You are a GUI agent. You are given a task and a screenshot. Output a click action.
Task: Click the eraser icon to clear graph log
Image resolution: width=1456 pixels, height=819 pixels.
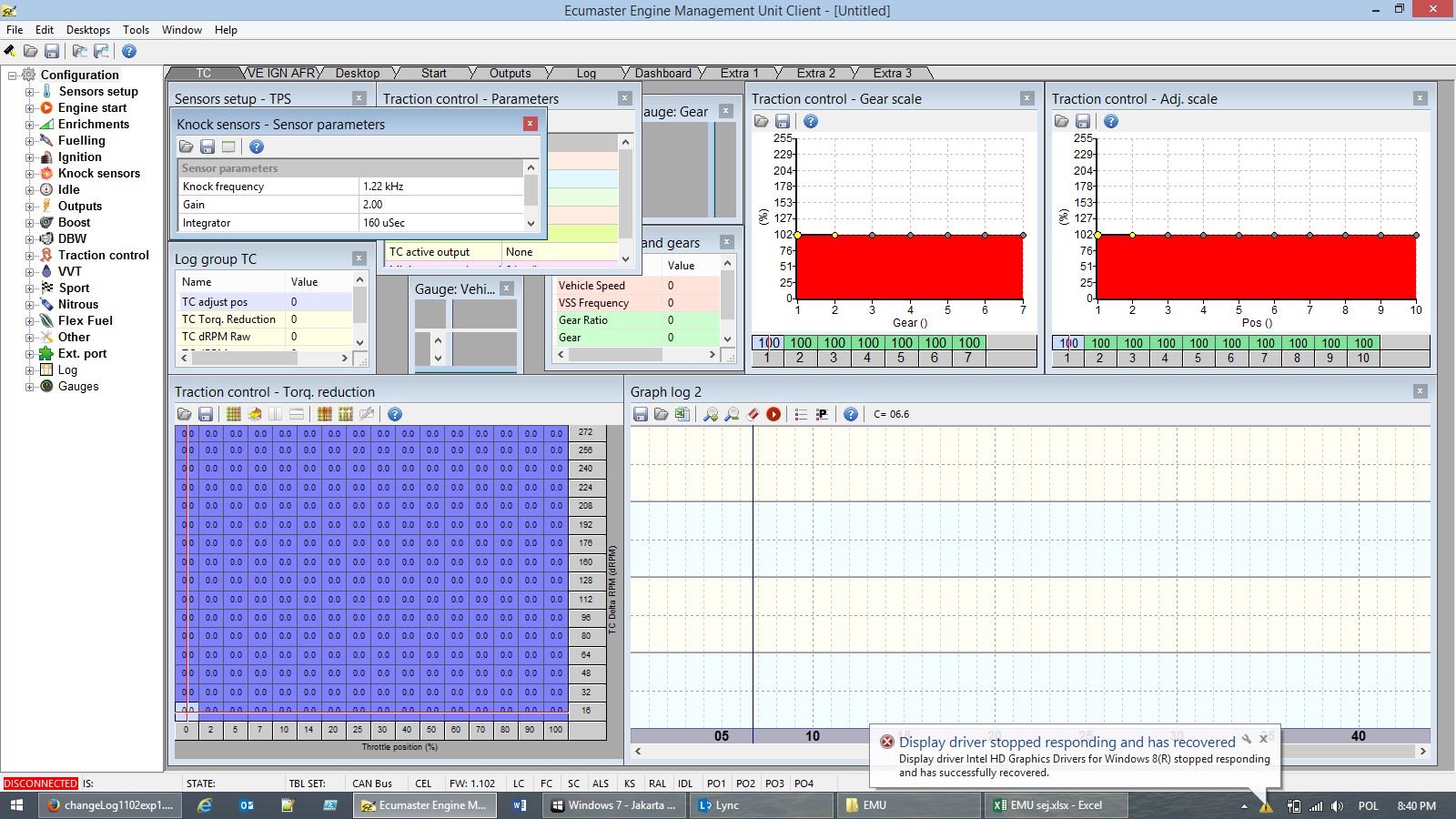753,414
